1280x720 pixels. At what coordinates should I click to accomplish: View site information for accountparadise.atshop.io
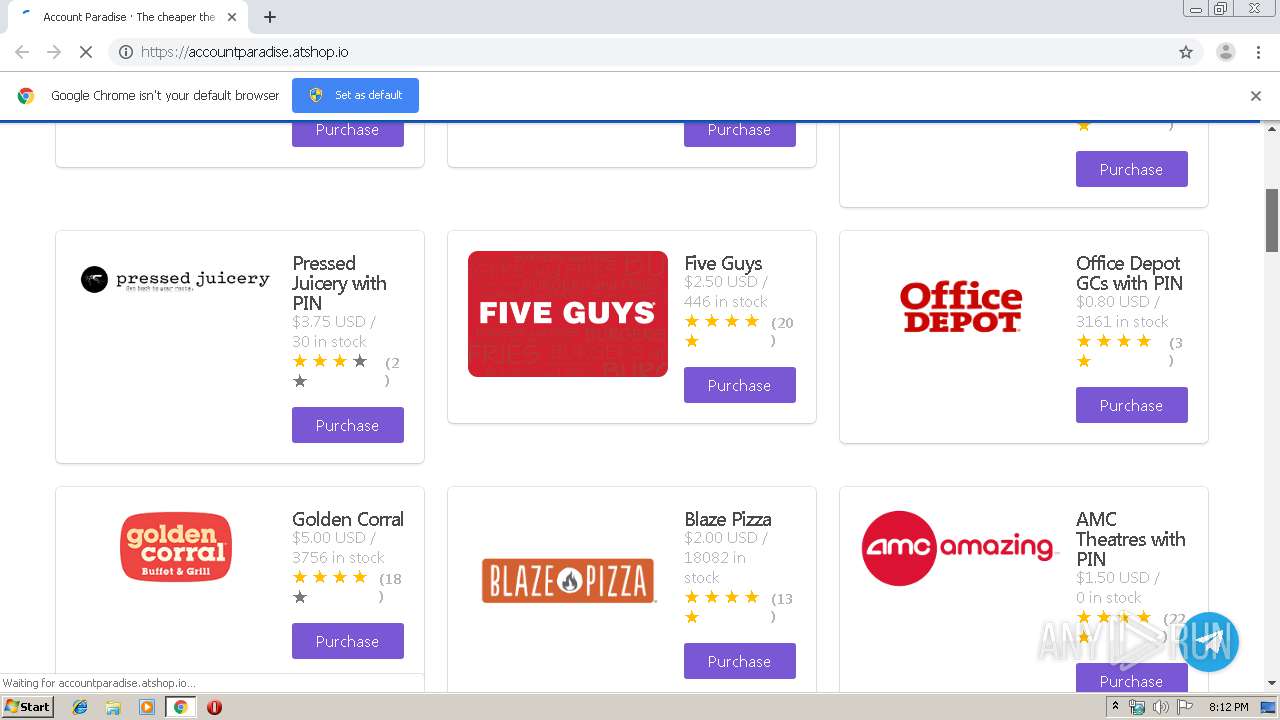126,52
